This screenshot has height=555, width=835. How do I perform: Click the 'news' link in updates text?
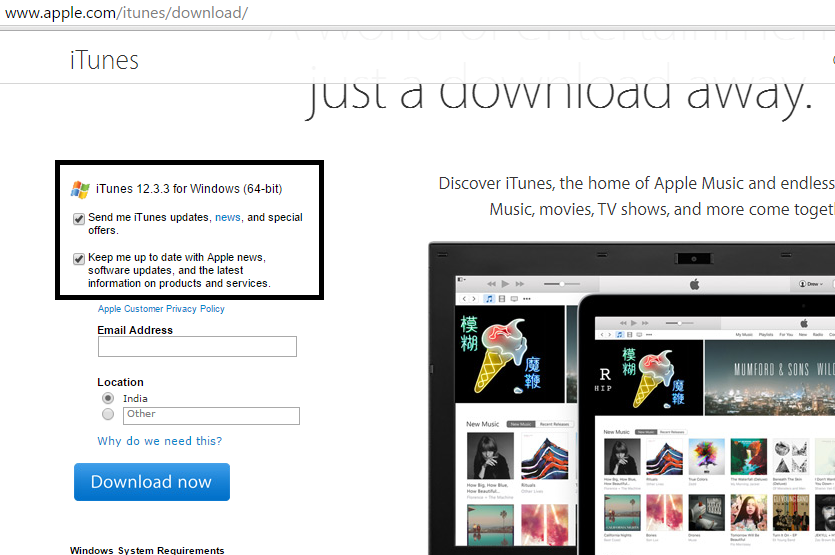pos(228,217)
